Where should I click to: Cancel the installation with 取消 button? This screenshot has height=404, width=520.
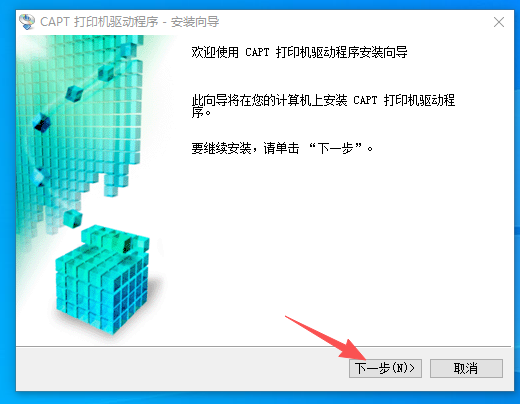tap(466, 368)
